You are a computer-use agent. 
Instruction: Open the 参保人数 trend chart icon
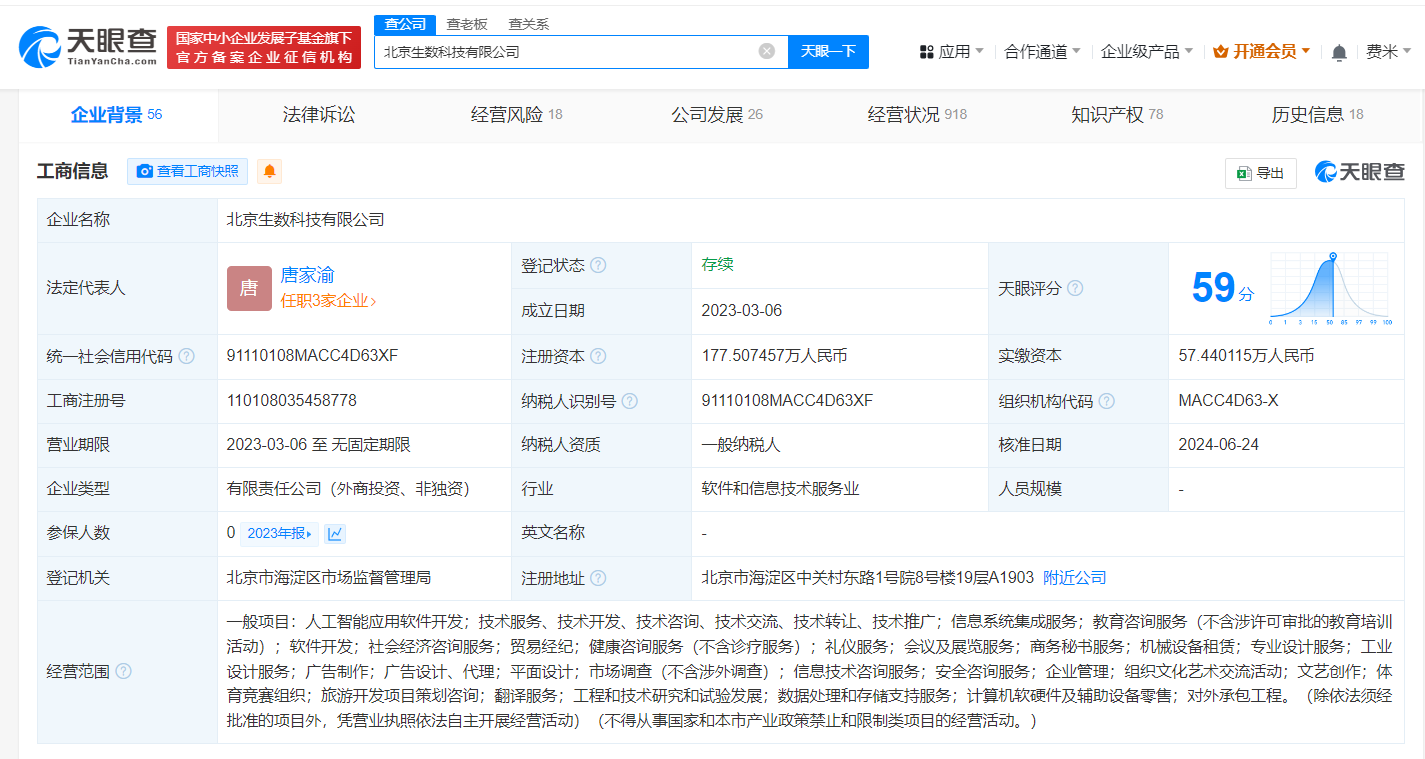tap(335, 533)
